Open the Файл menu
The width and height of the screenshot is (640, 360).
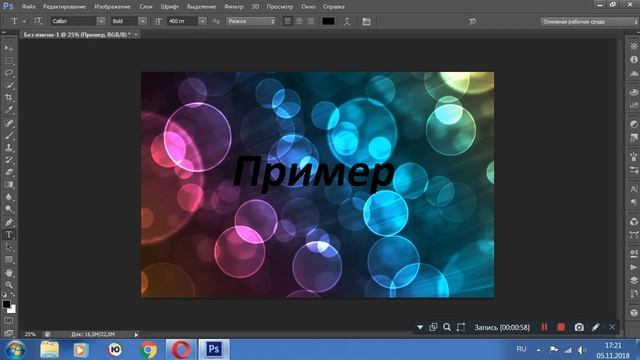[x=29, y=7]
